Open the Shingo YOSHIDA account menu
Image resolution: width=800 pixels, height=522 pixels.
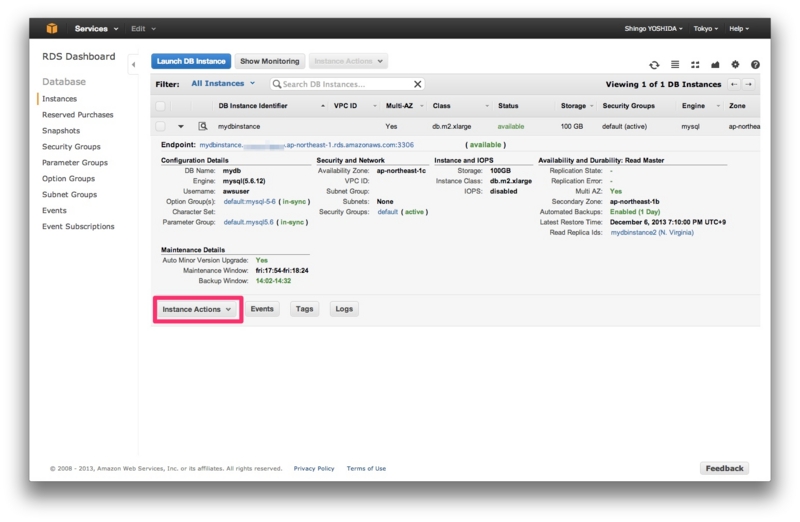[x=653, y=29]
